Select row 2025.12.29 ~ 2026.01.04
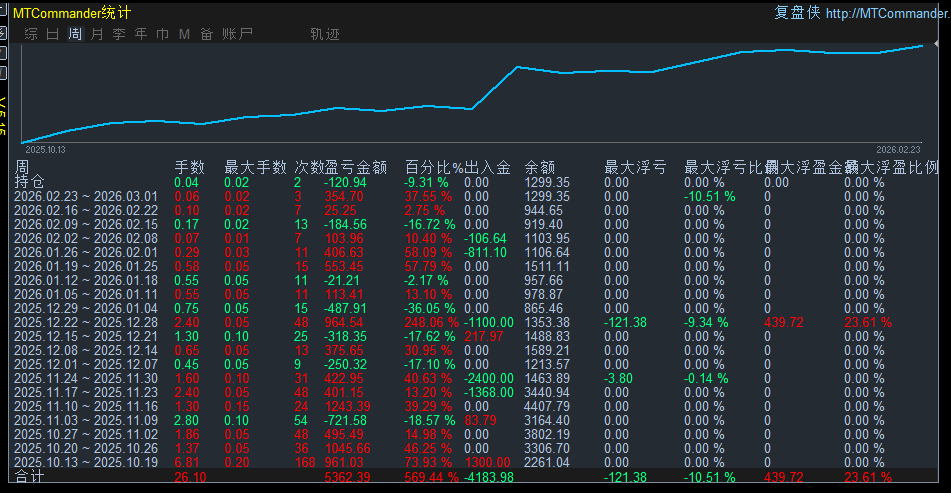The height and width of the screenshot is (493, 951). pyautogui.click(x=86, y=308)
